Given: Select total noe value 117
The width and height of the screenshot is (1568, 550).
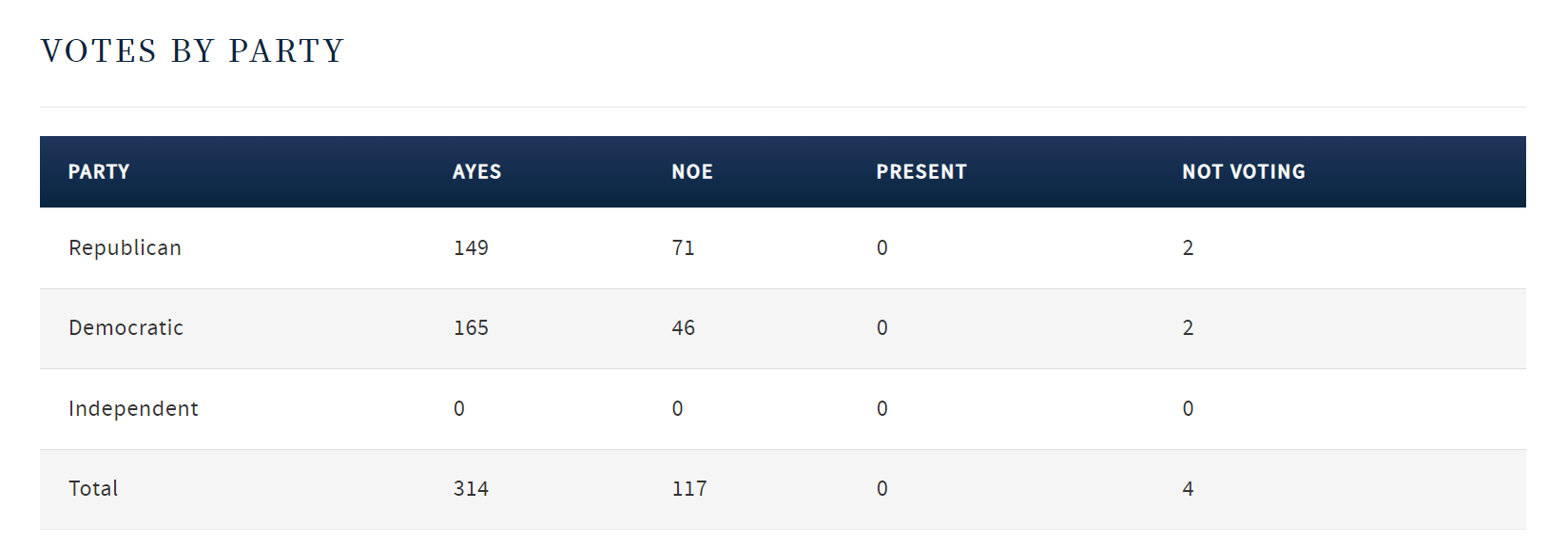Looking at the screenshot, I should pos(688,489).
